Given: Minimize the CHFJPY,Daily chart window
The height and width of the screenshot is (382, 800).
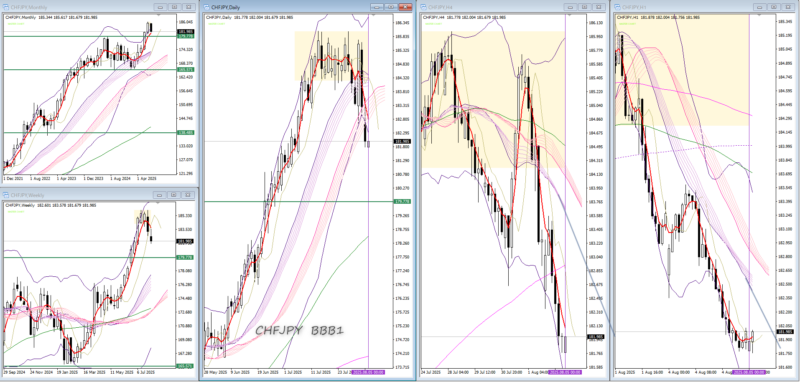Looking at the screenshot, I should click(x=377, y=7).
